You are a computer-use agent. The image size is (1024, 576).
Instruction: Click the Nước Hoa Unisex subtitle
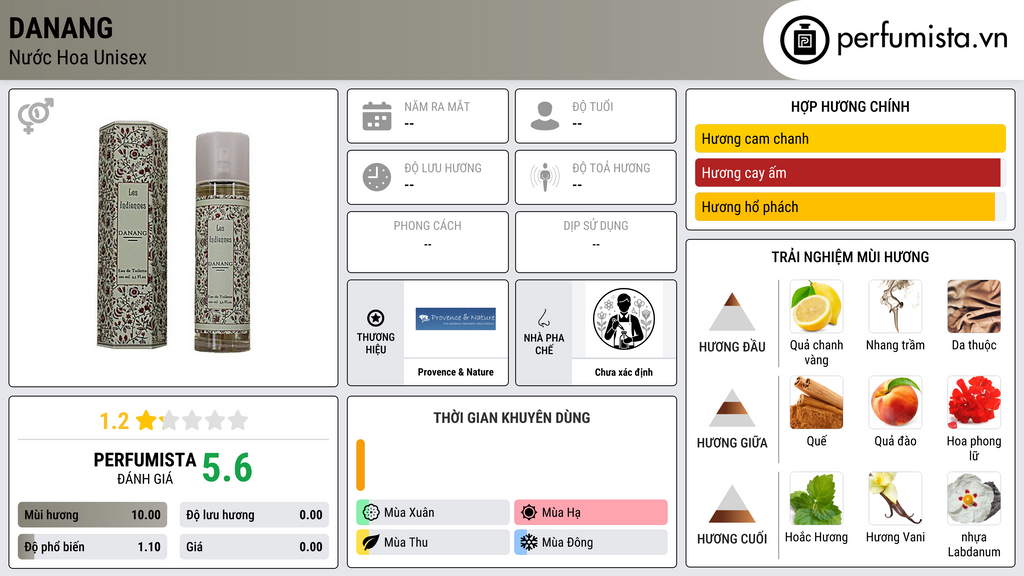click(78, 57)
